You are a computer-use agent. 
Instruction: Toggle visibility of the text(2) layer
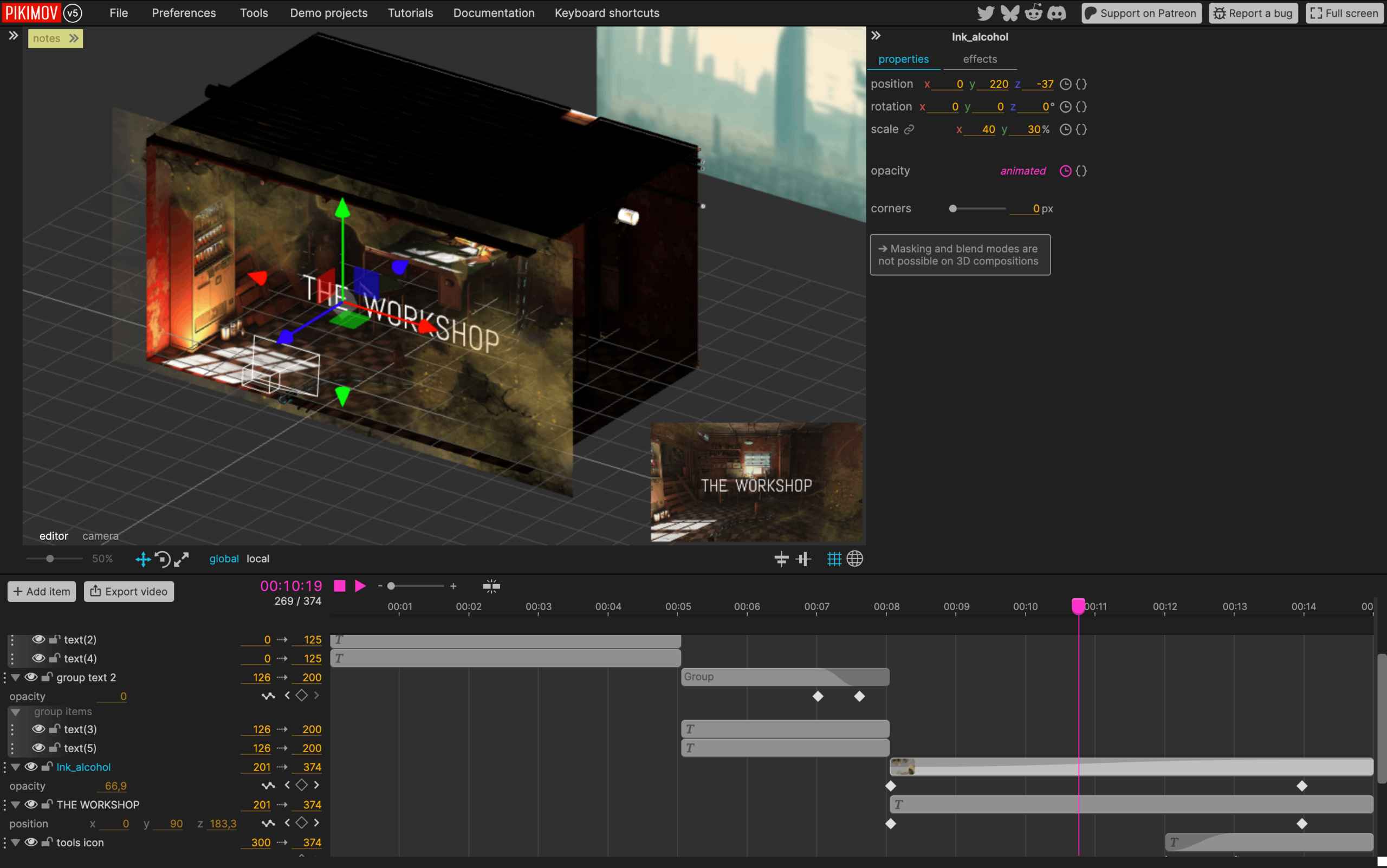click(x=38, y=639)
